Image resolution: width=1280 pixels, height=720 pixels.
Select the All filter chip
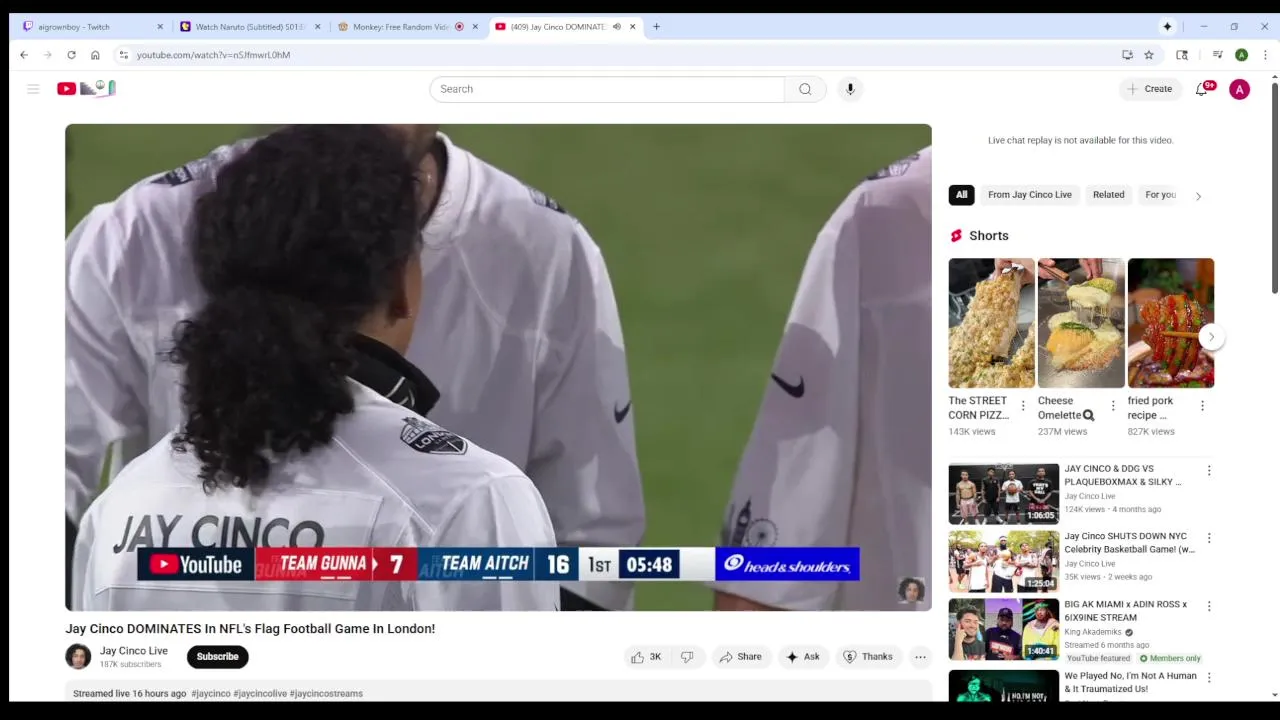[x=961, y=195]
